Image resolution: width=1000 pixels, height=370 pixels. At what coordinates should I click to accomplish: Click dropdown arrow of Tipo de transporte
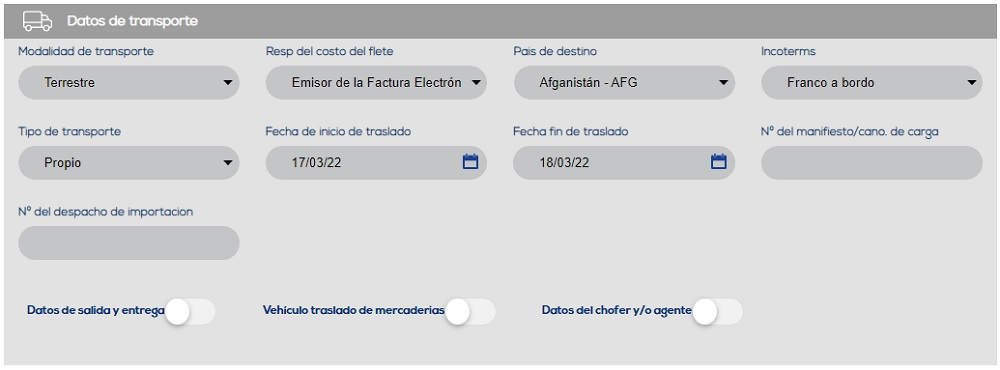pos(228,163)
